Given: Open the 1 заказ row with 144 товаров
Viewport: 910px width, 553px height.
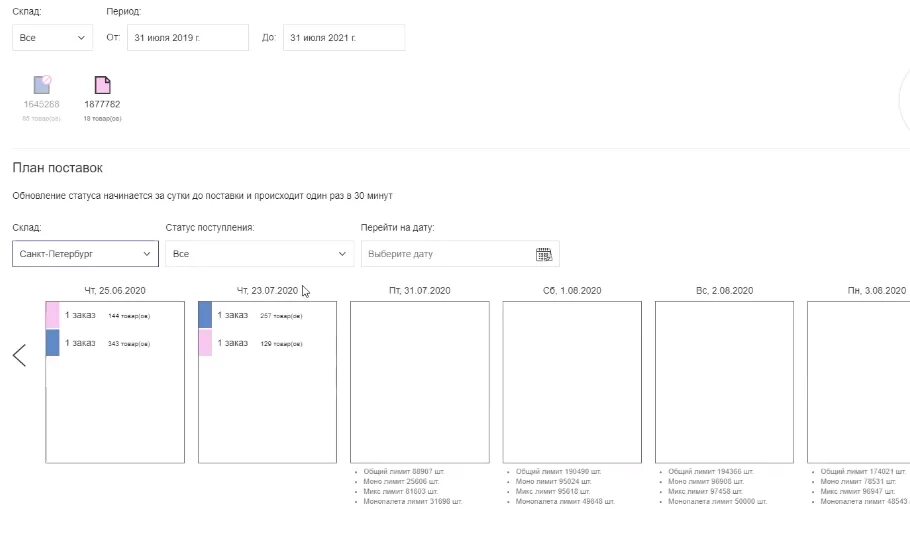Looking at the screenshot, I should click(x=115, y=315).
